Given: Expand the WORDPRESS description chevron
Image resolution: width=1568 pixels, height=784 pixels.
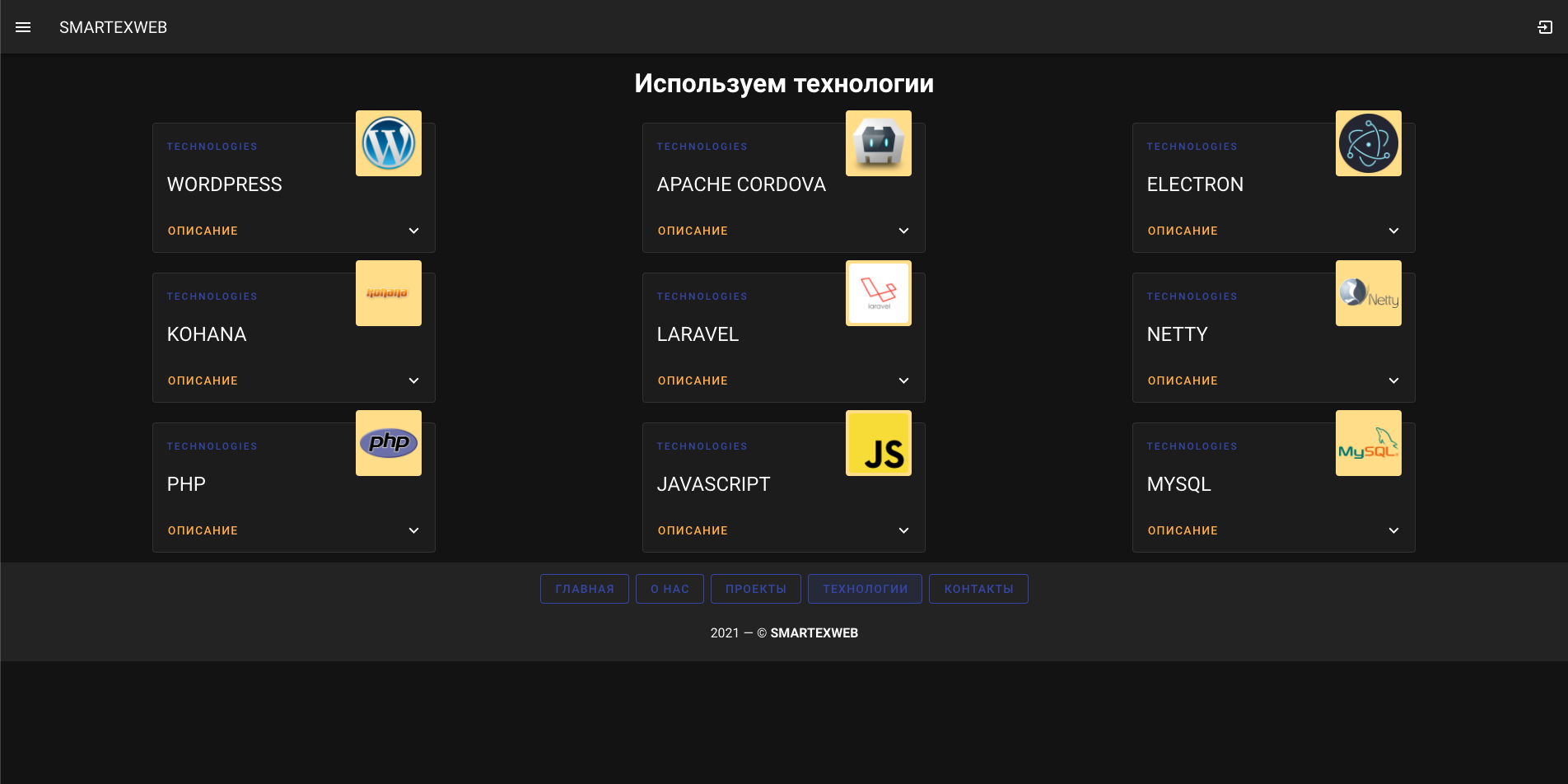Looking at the screenshot, I should (x=413, y=231).
